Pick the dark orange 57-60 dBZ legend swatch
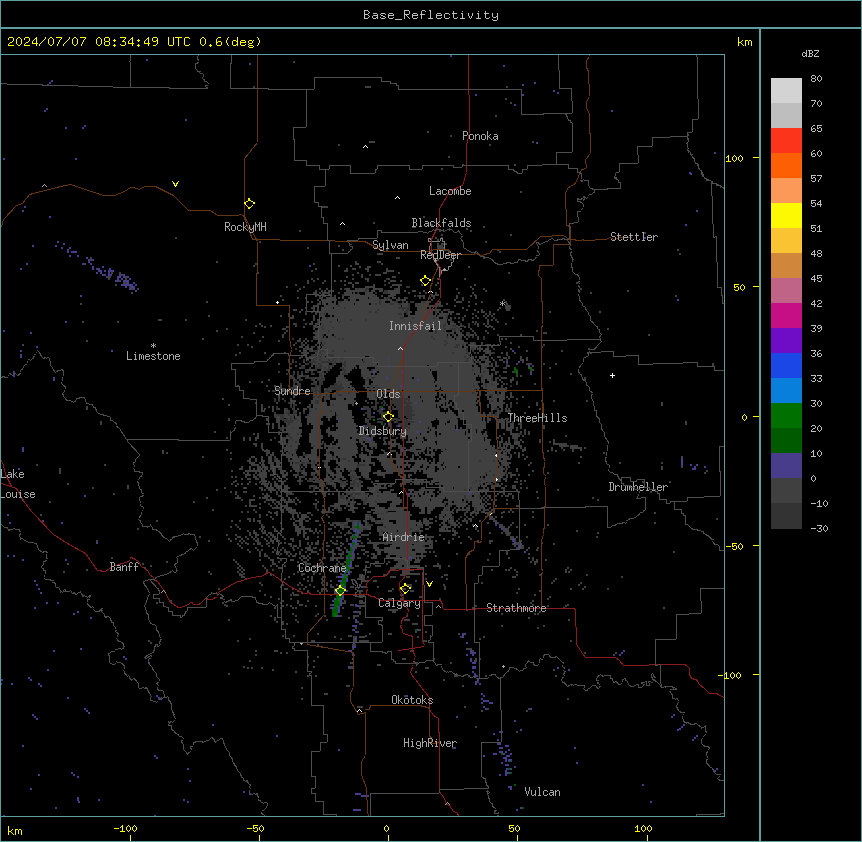862x842 pixels. coord(786,165)
